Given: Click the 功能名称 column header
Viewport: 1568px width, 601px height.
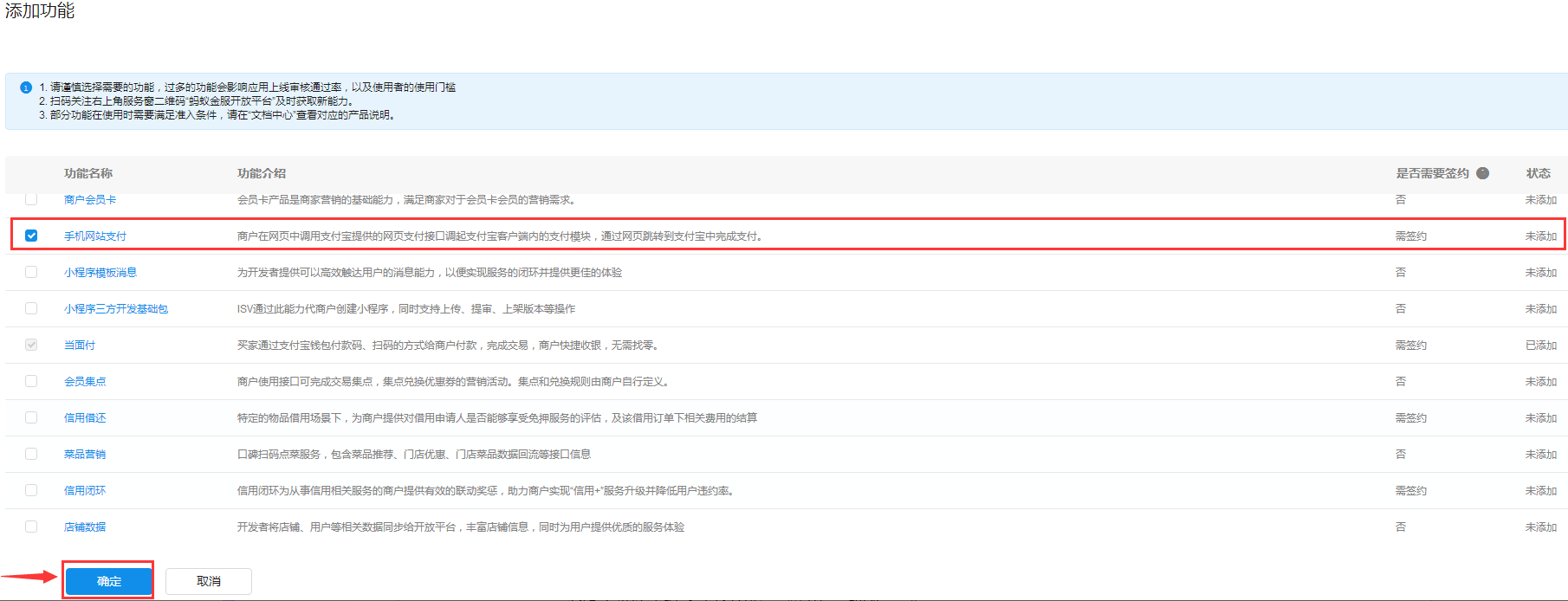Looking at the screenshot, I should point(88,173).
